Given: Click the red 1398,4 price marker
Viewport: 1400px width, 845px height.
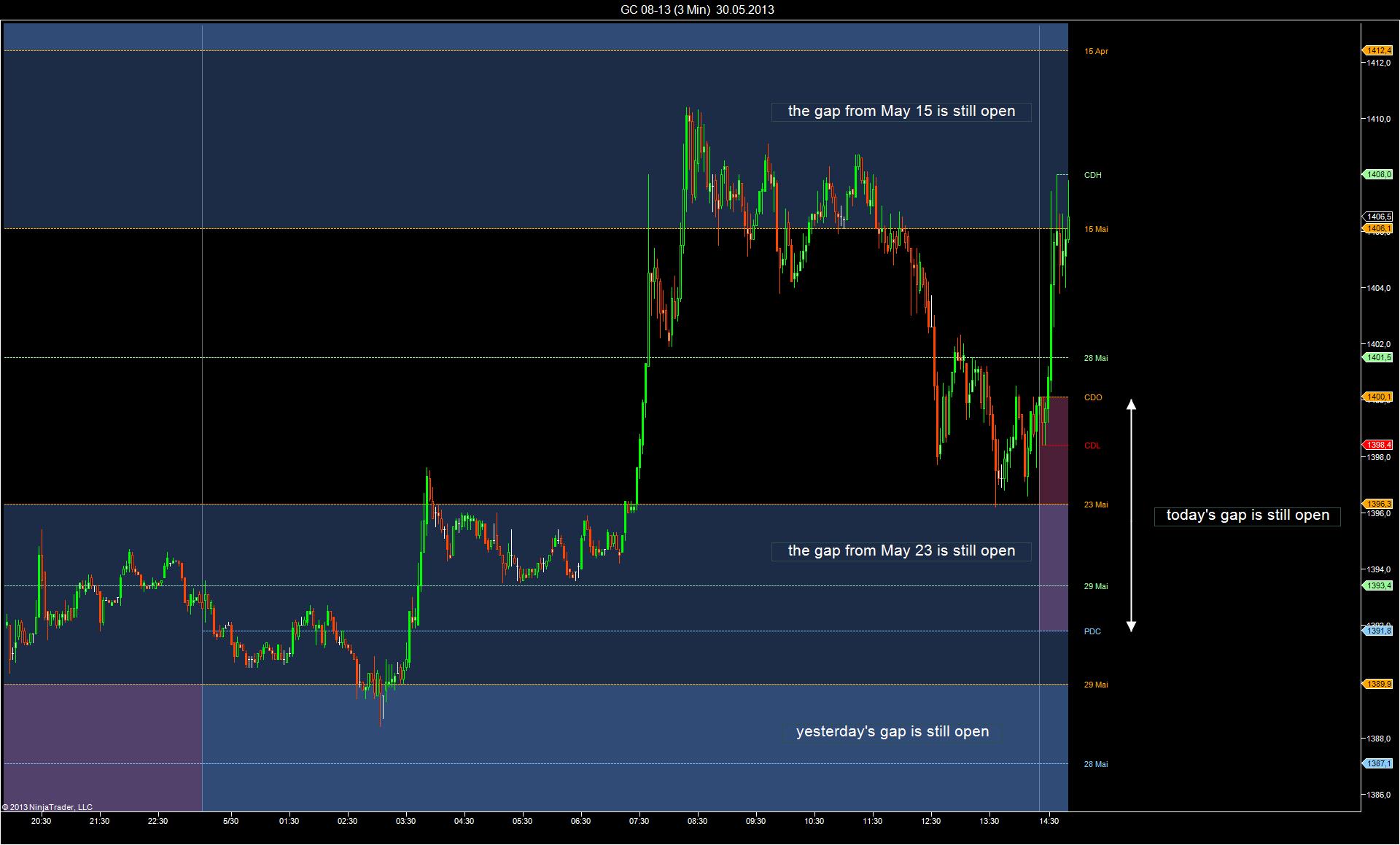Looking at the screenshot, I should 1378,445.
